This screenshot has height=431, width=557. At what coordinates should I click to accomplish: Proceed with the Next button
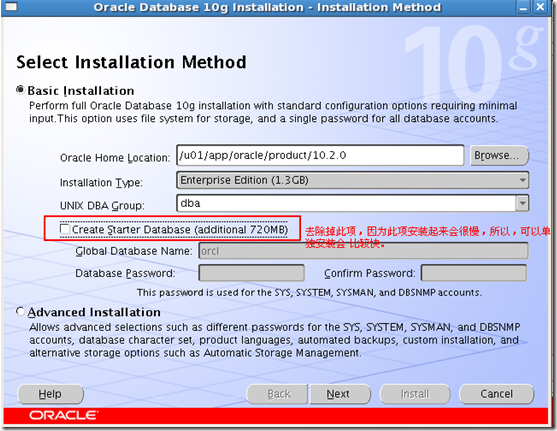340,394
